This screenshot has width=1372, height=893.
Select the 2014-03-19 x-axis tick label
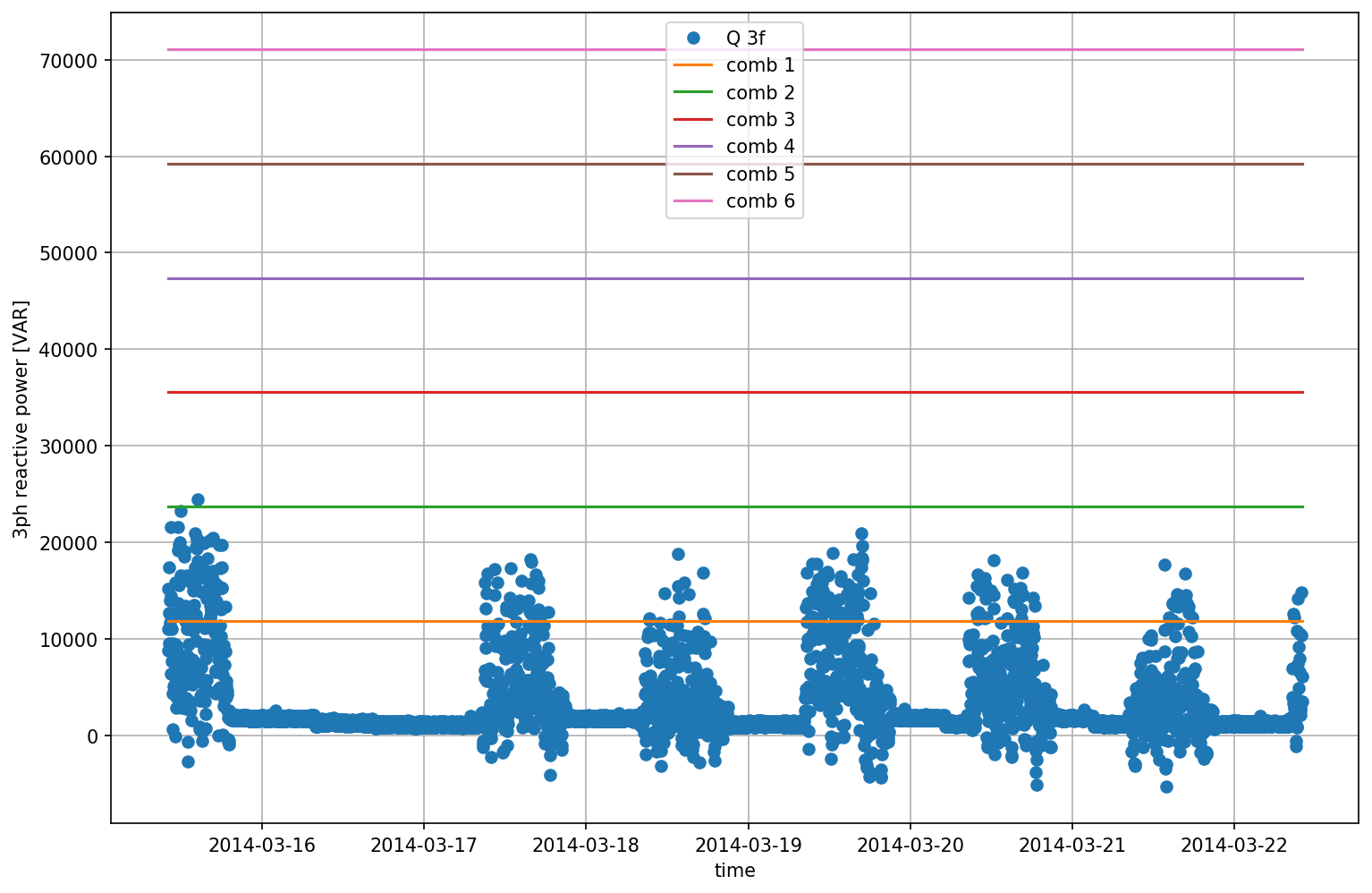[x=748, y=845]
